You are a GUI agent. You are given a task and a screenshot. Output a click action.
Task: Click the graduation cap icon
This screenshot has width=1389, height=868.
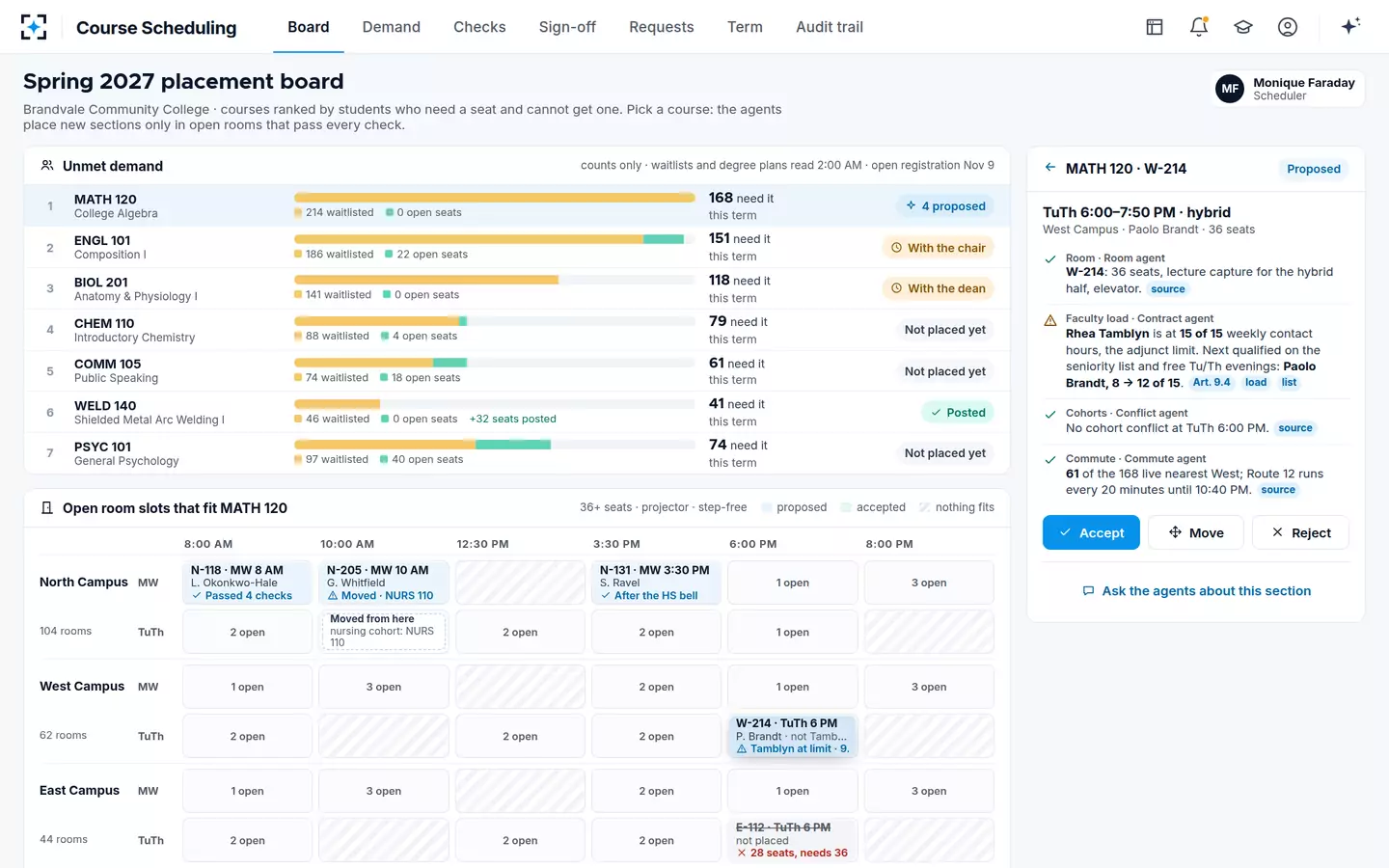(x=1243, y=27)
